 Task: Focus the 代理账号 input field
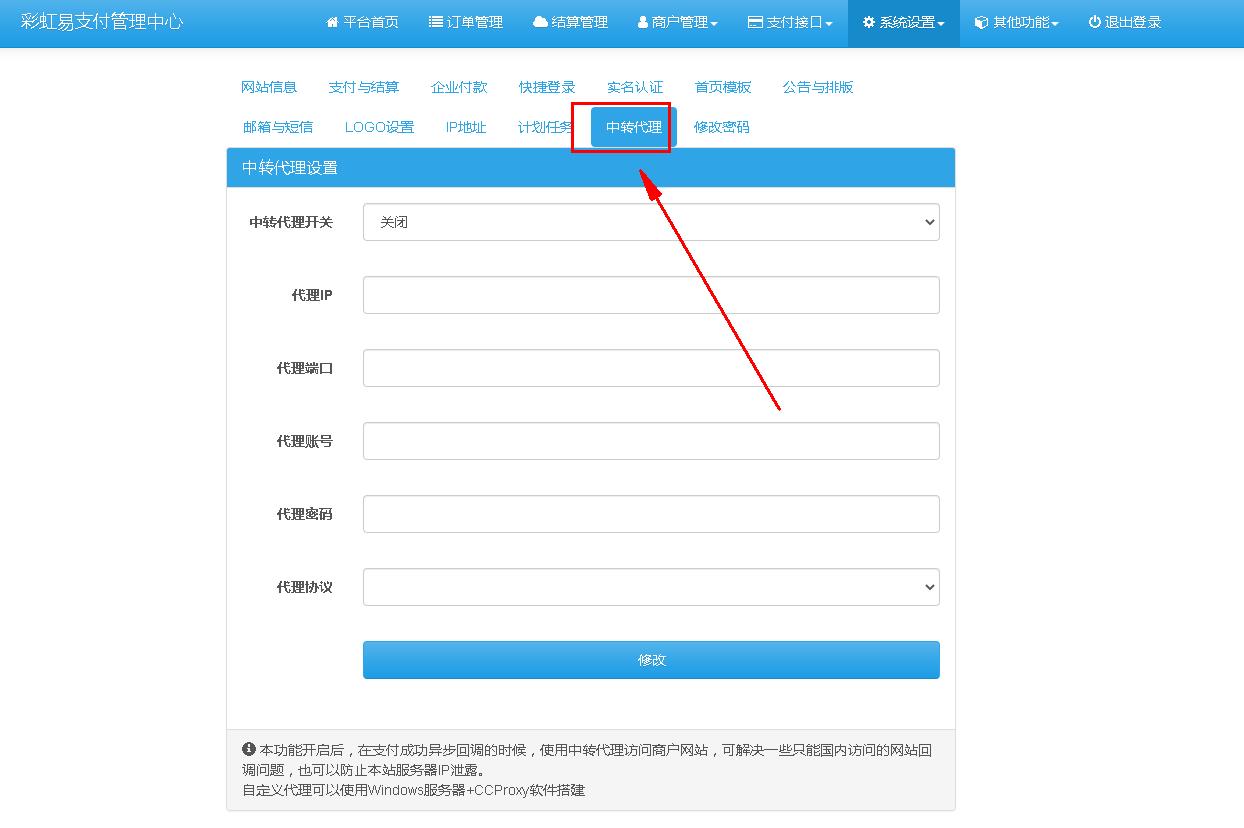click(651, 441)
